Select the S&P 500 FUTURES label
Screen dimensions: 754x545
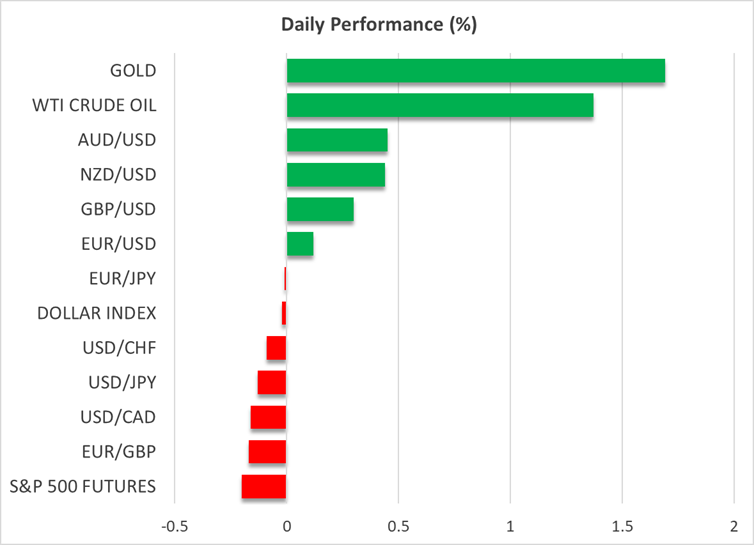pos(82,487)
